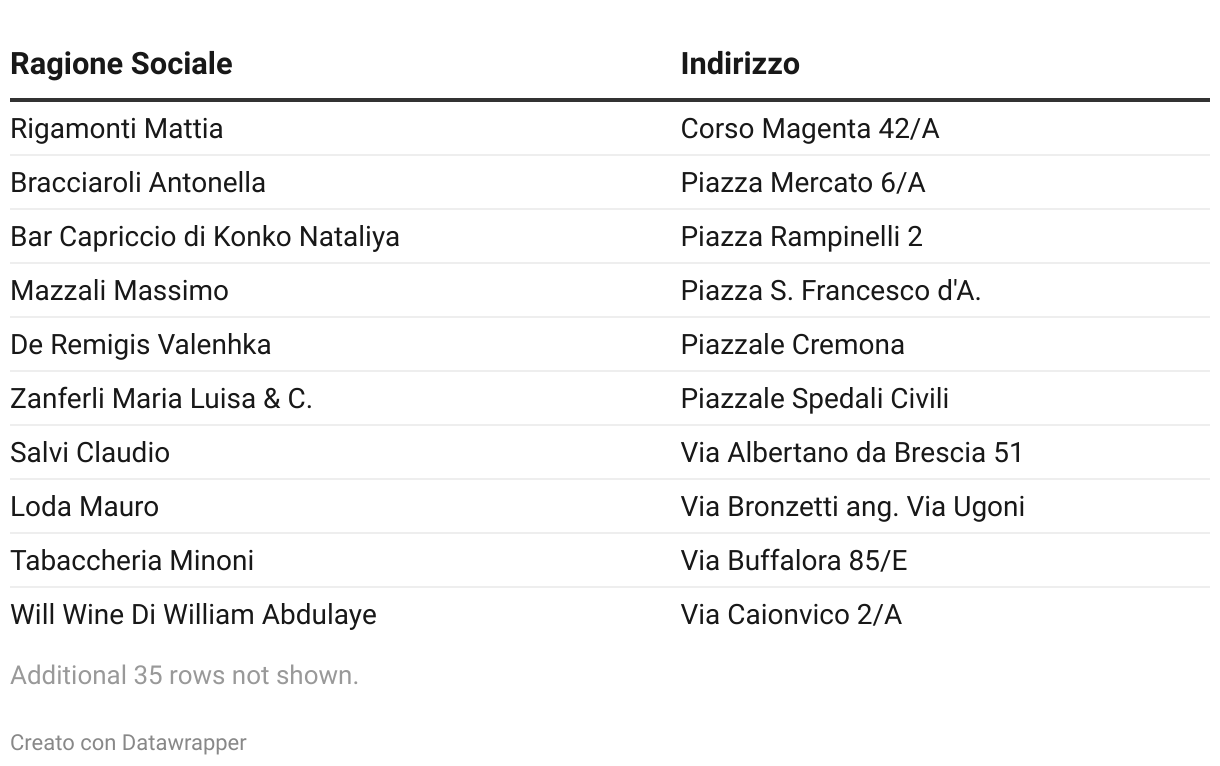Select the Via Buffalora 85/E address
Screen dimensions: 1220x766
pyautogui.click(x=794, y=560)
